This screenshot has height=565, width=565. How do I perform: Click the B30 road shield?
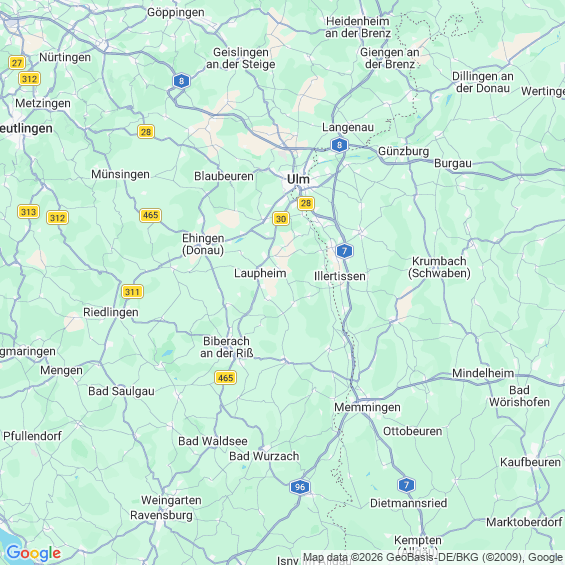pos(281,219)
